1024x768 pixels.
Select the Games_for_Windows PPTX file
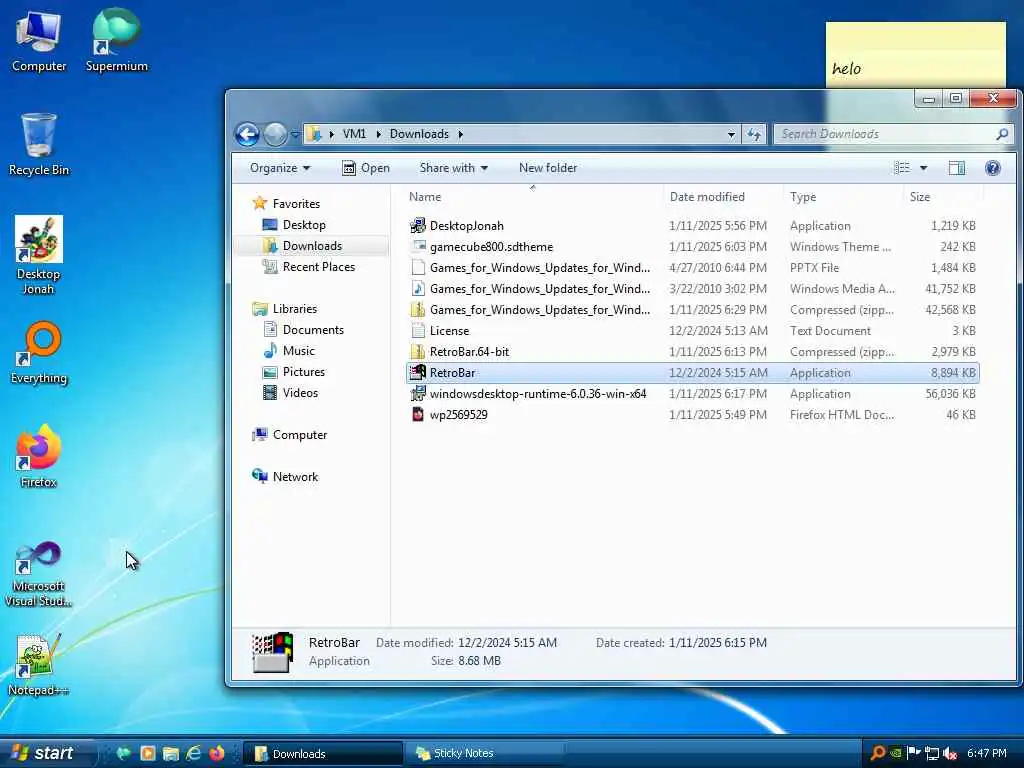539,268
